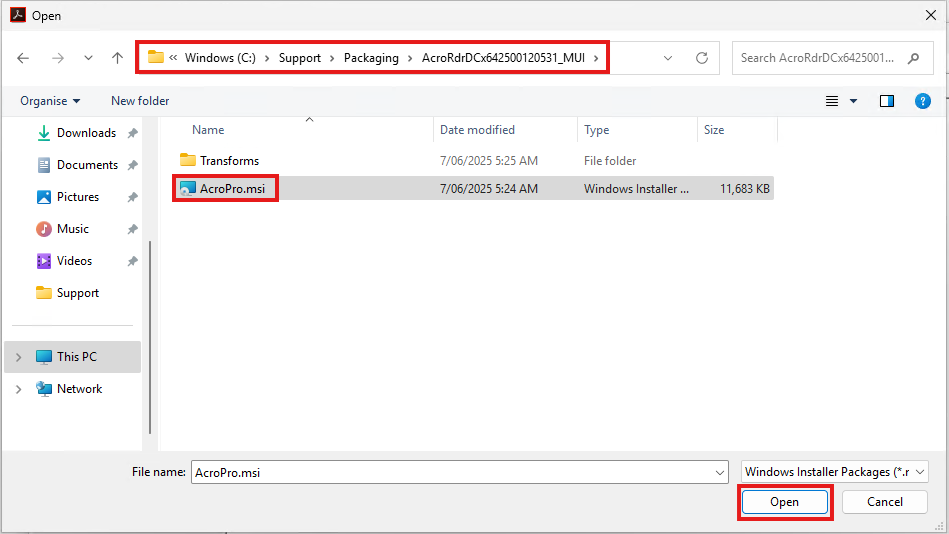Open the Help question mark icon
Screen dimensions: 949x534
(923, 101)
